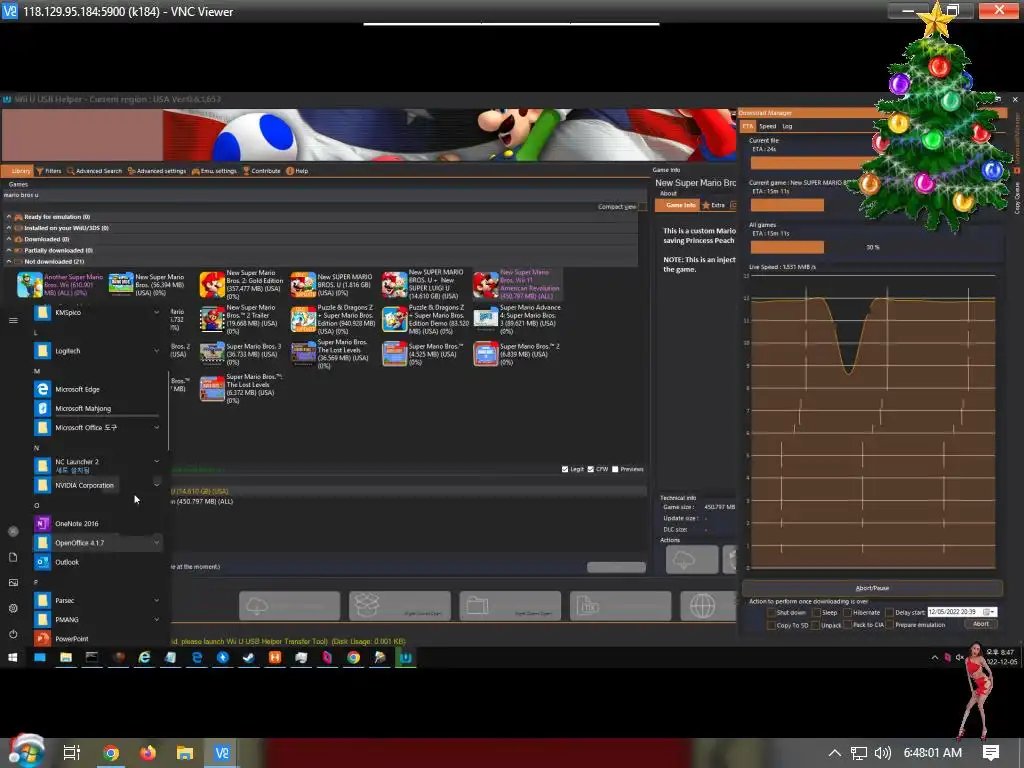Select New Super Mario Bros. 2 Gold Edition icon

coord(212,285)
